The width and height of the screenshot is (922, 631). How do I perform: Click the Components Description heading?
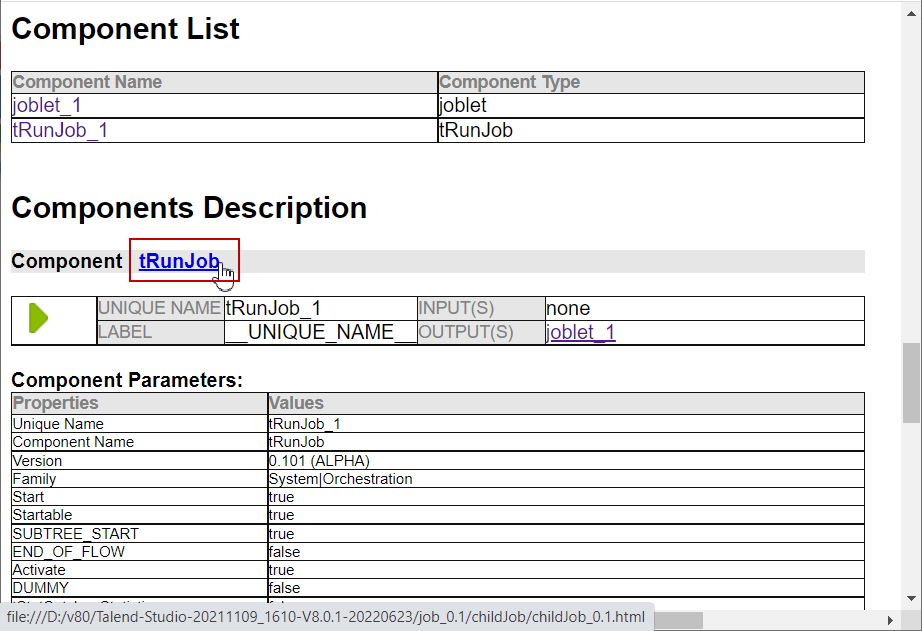coord(189,208)
